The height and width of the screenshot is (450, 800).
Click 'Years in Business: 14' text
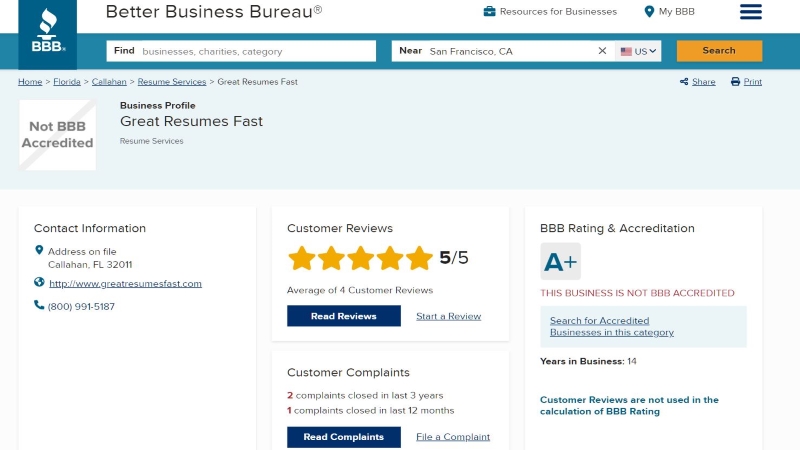click(x=588, y=361)
